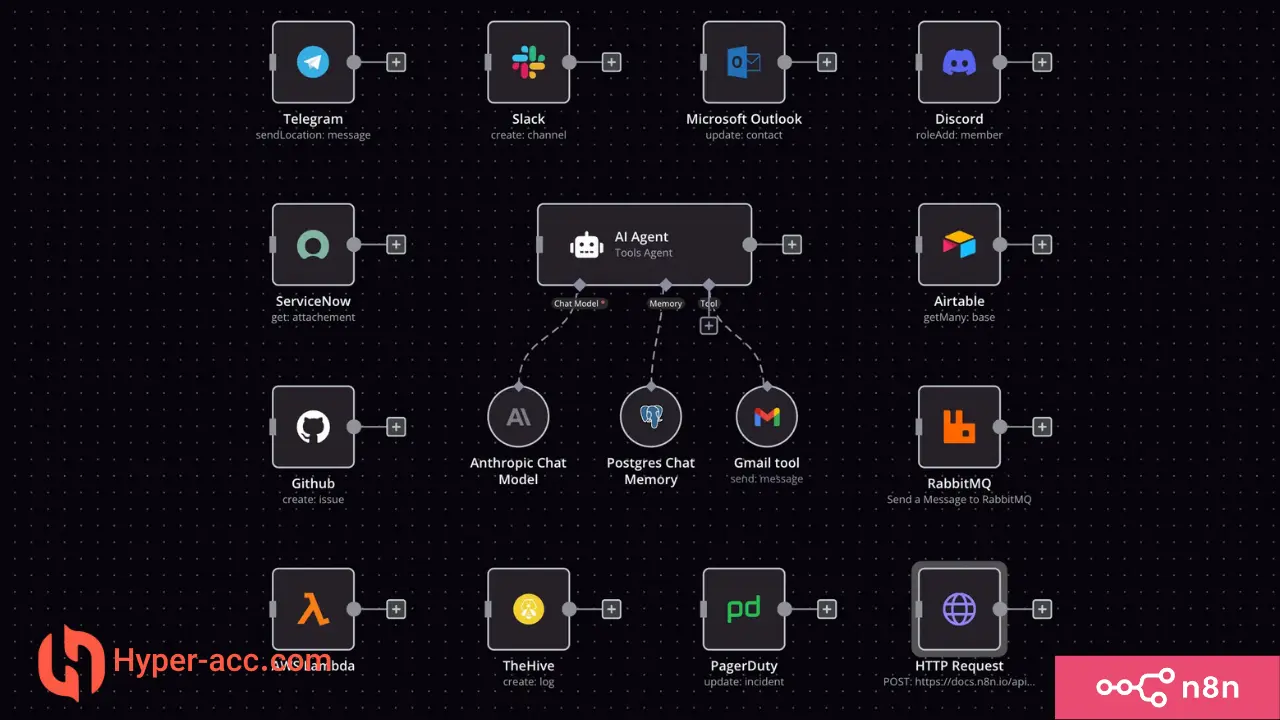Select the Discord node icon
The width and height of the screenshot is (1280, 720).
click(959, 62)
